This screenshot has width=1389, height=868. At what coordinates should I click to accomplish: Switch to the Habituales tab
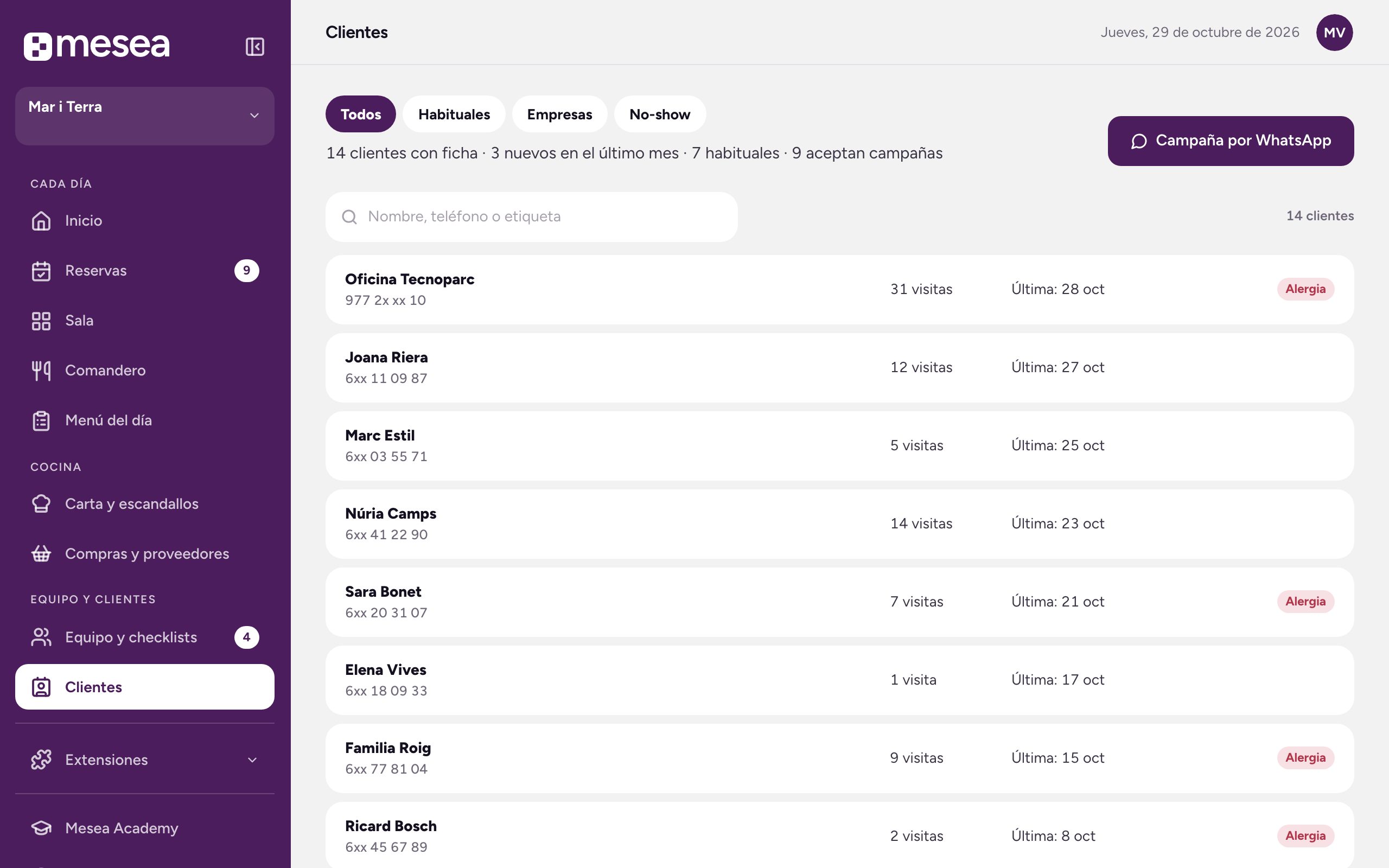click(x=454, y=114)
